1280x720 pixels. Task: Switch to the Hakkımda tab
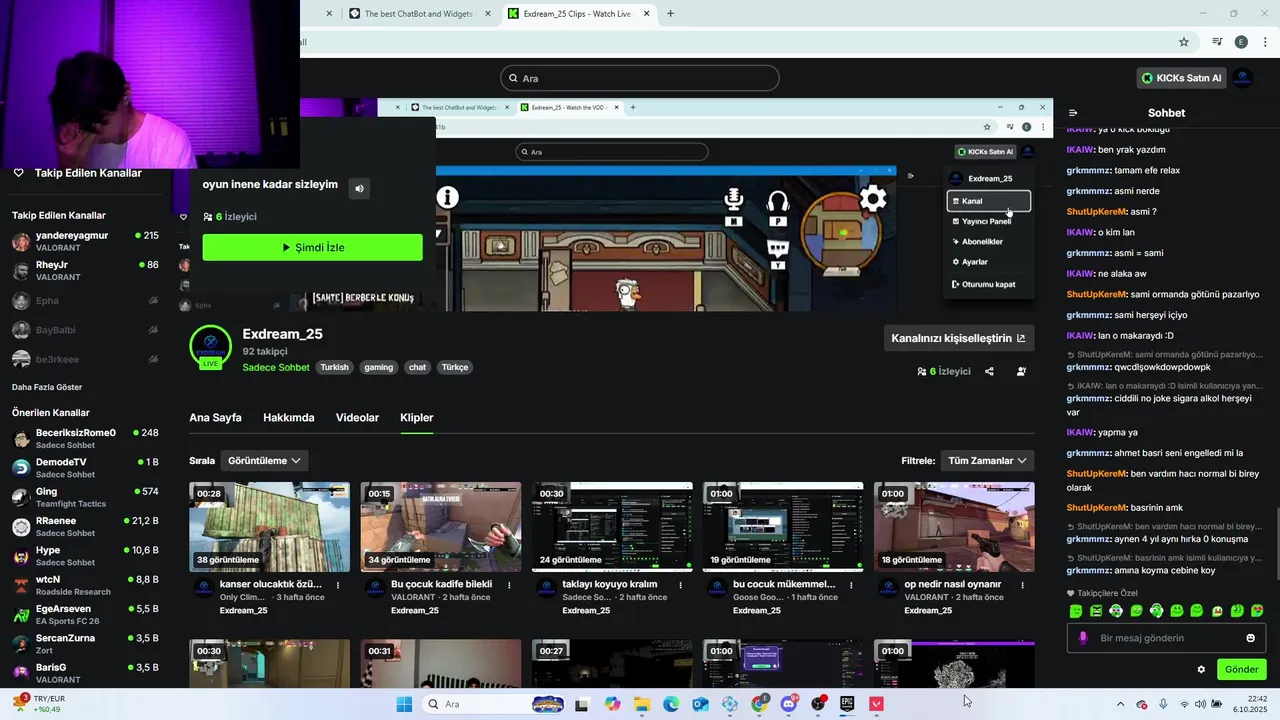tap(288, 418)
